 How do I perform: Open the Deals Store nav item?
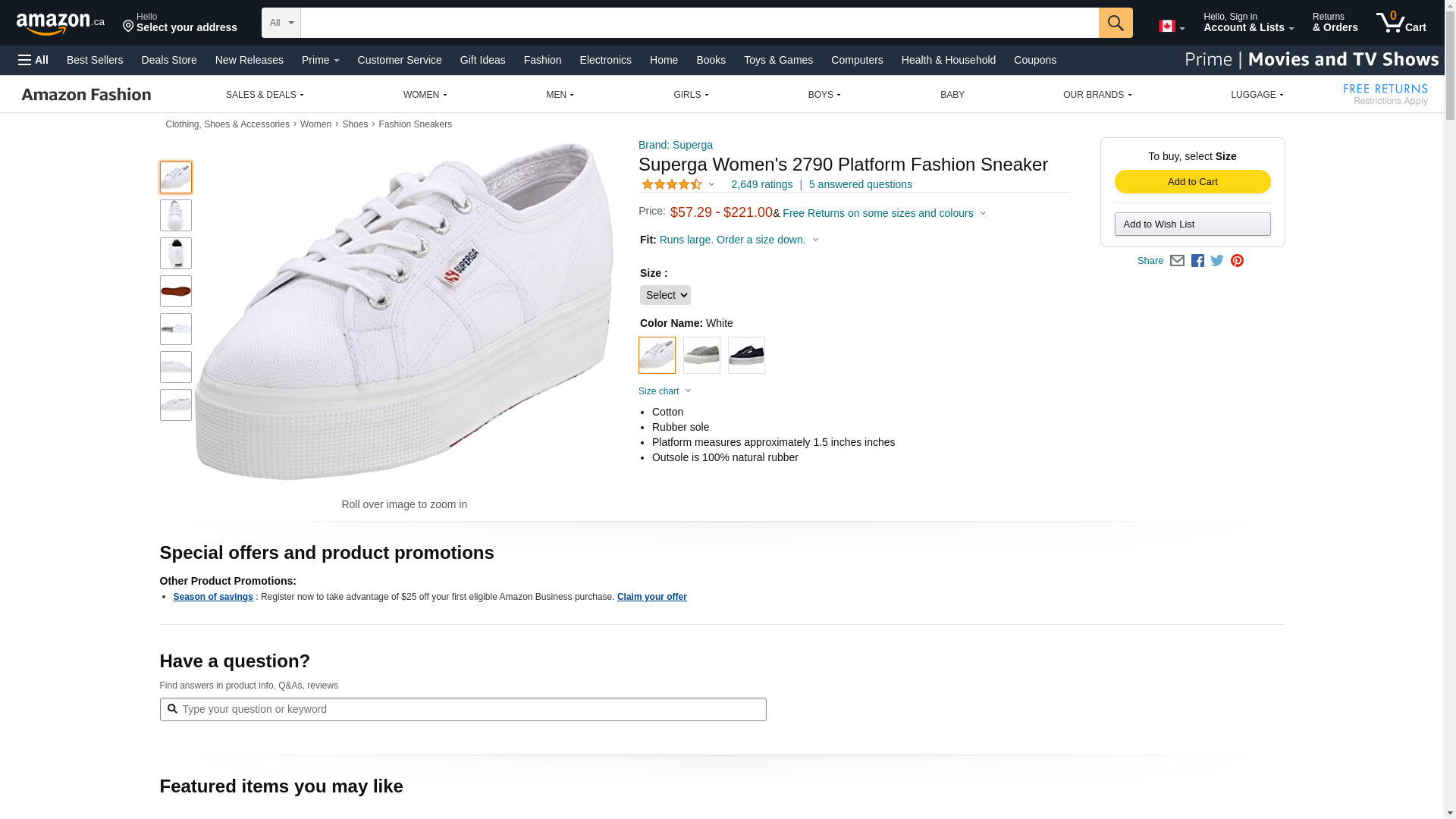click(169, 60)
